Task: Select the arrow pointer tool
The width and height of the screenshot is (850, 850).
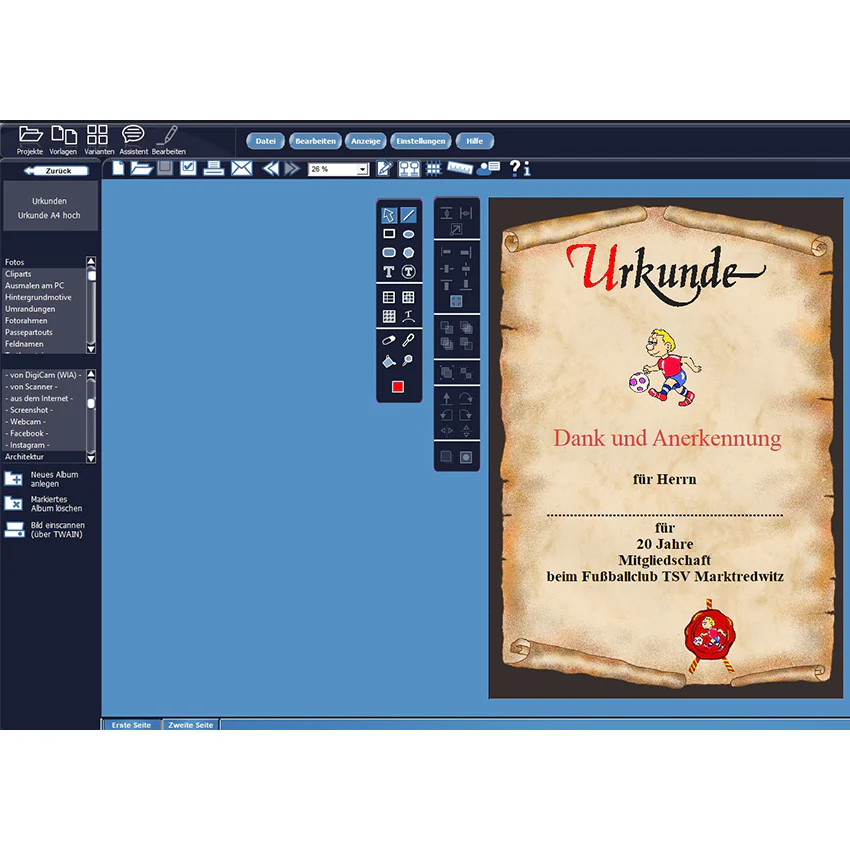Action: [x=389, y=215]
